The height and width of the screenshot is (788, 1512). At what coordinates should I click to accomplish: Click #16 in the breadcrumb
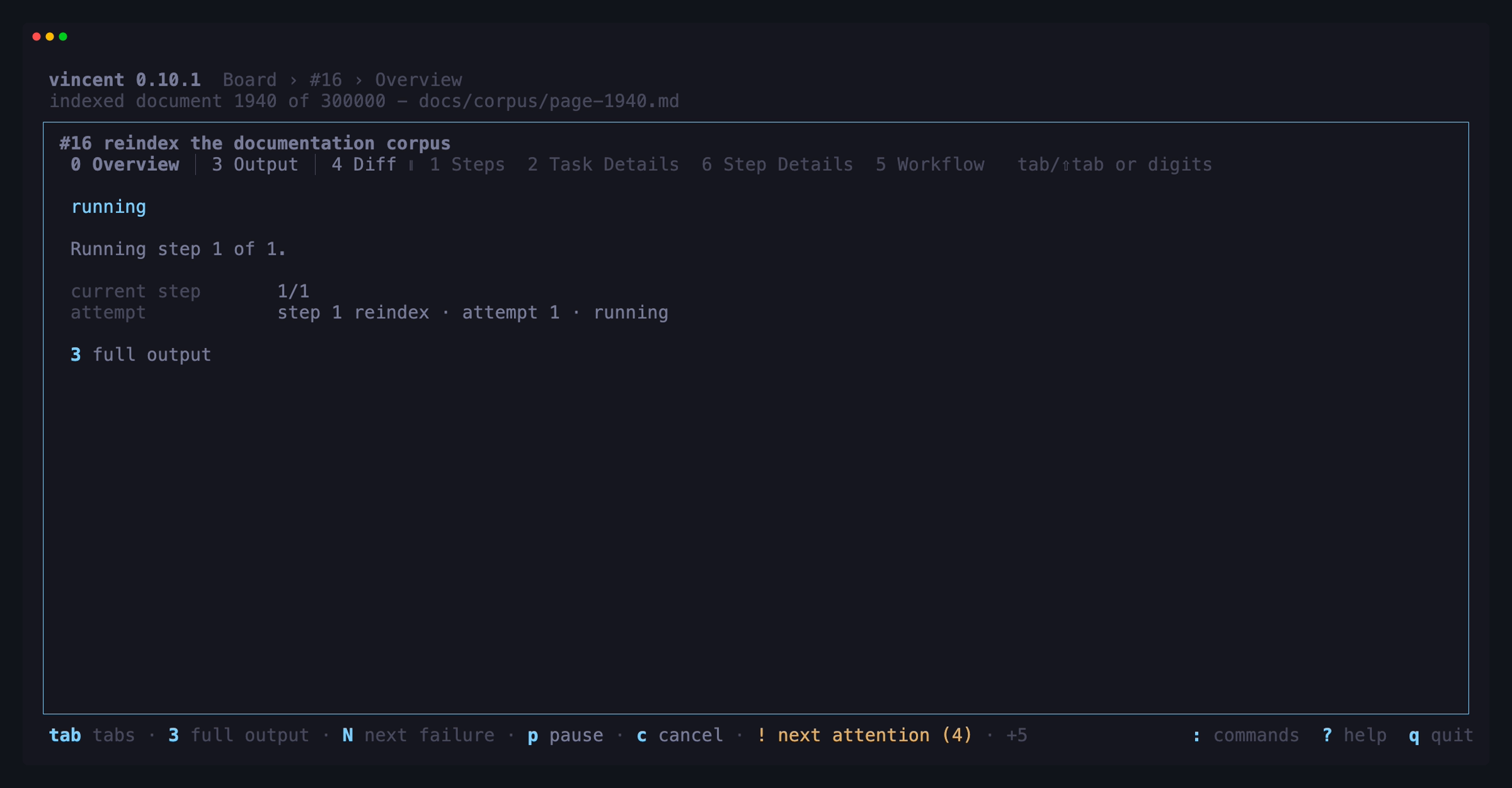326,80
